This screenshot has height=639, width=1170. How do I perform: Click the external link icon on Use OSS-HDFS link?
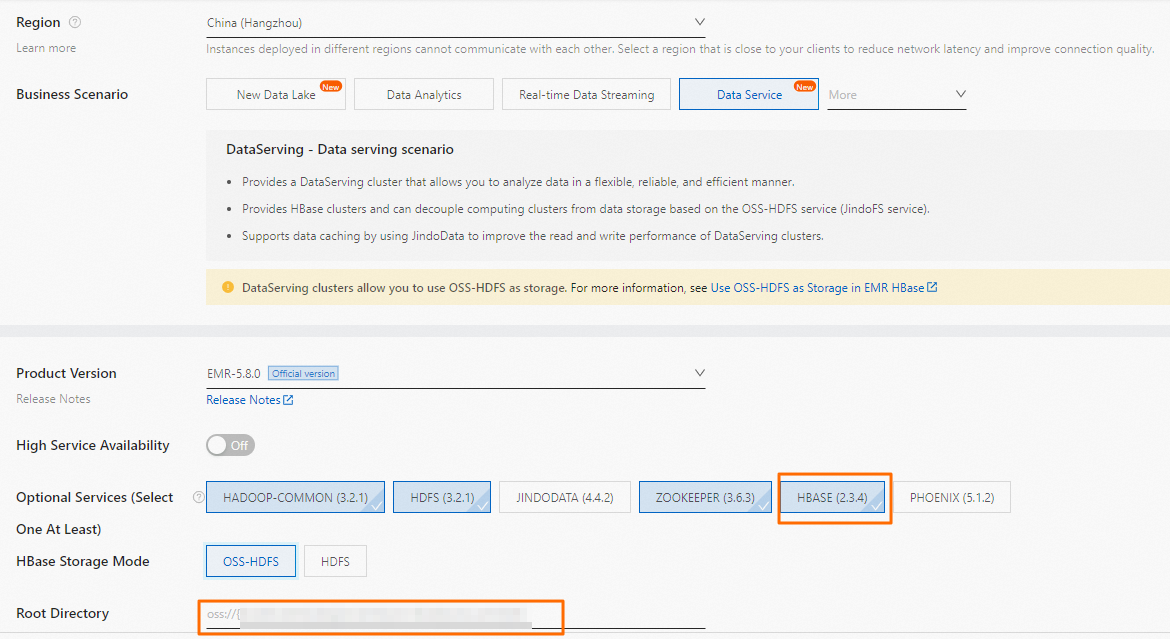click(x=932, y=287)
